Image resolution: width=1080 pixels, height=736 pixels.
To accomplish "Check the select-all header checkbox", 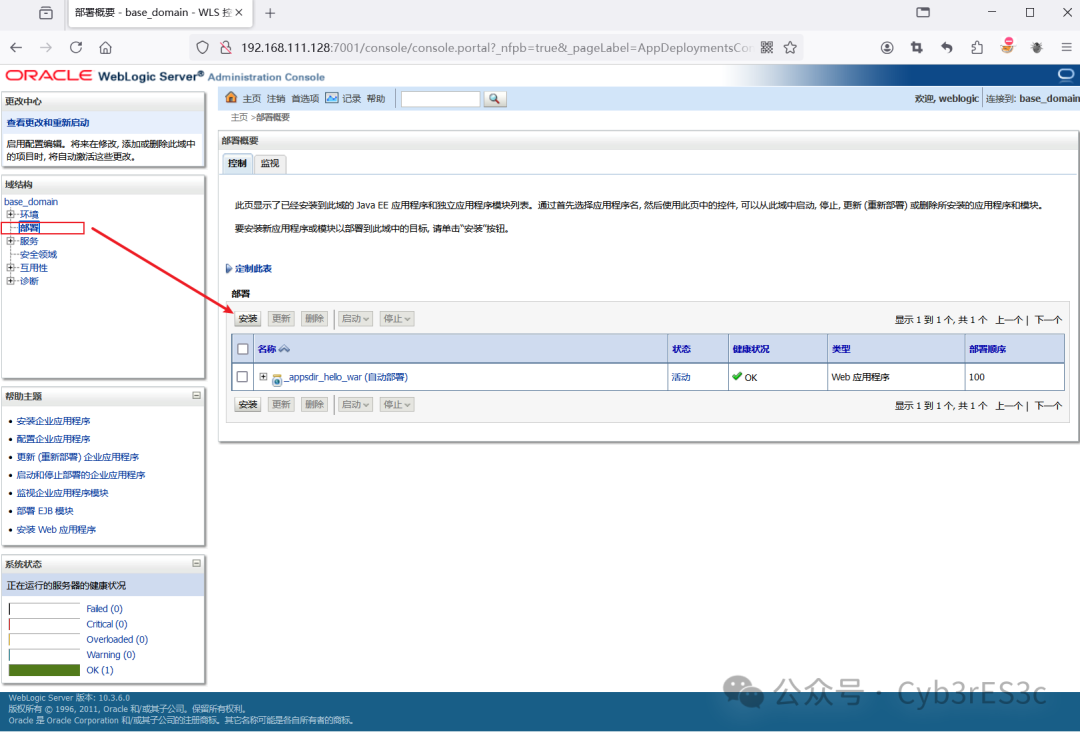I will 242,349.
